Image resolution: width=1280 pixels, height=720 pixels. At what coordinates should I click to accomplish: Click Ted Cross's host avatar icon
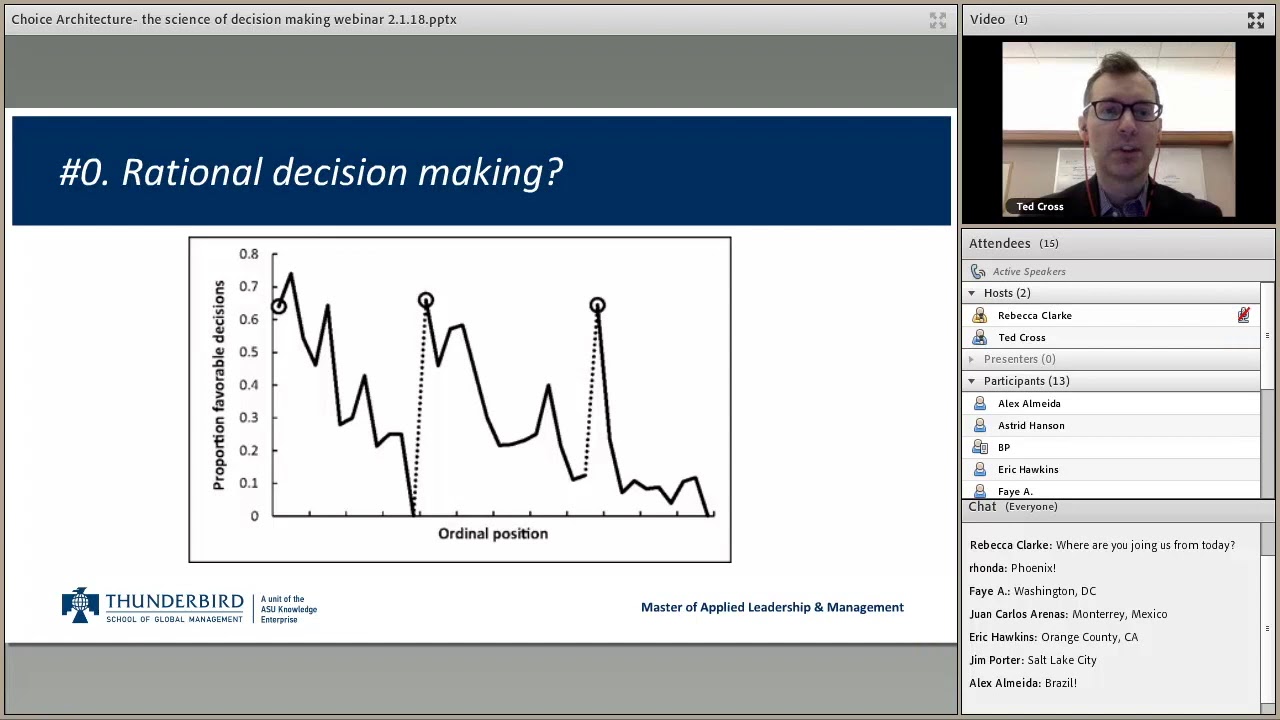[x=980, y=337]
